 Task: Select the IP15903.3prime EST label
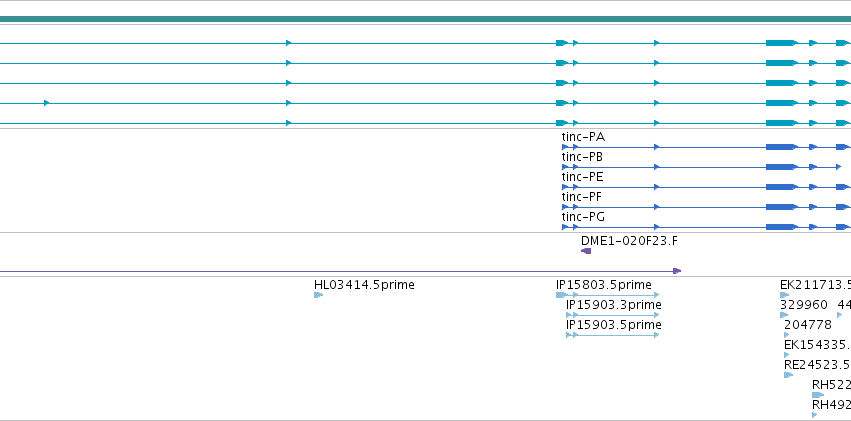click(x=613, y=305)
